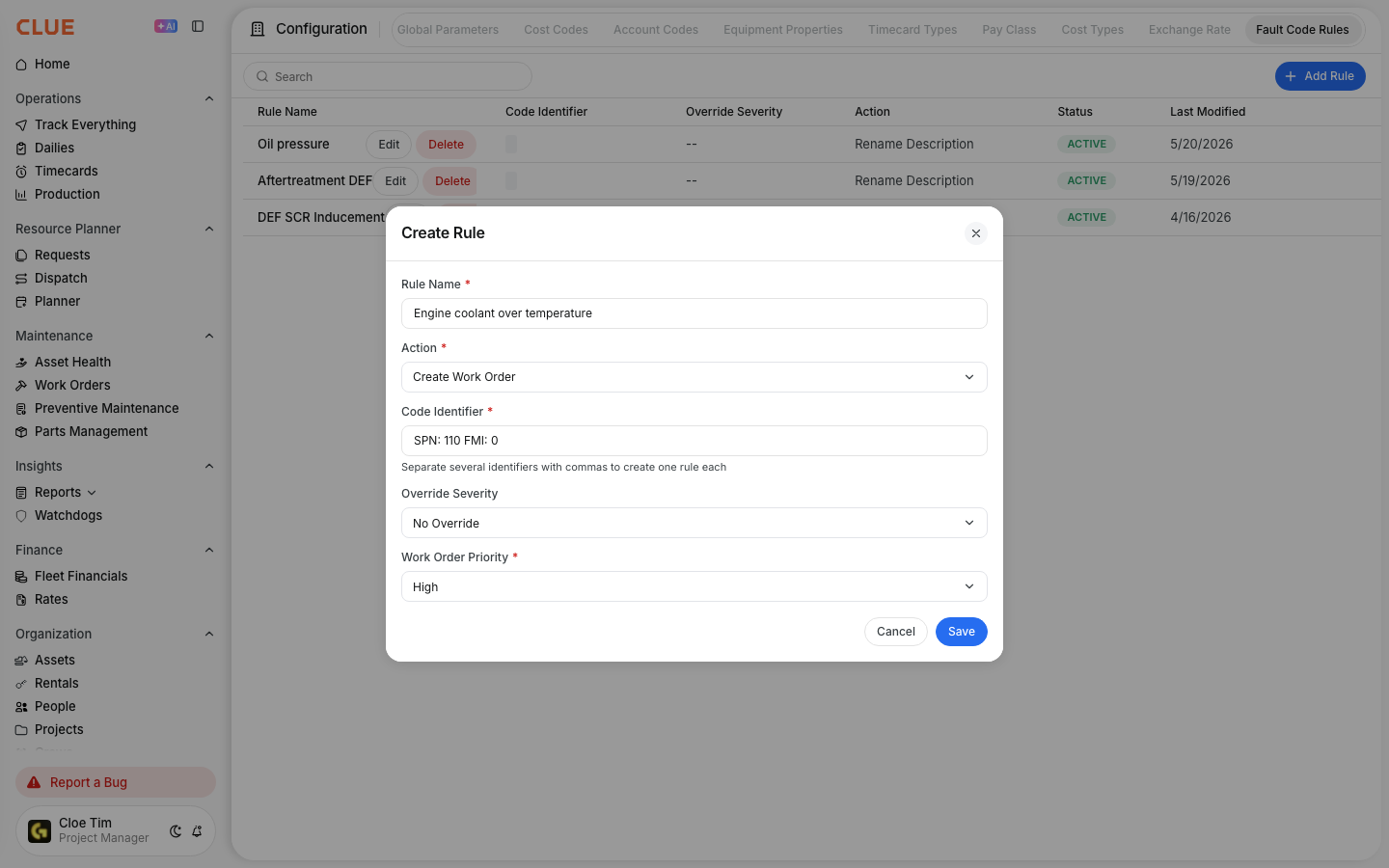Open the Production section
This screenshot has width=1389, height=868.
67,194
